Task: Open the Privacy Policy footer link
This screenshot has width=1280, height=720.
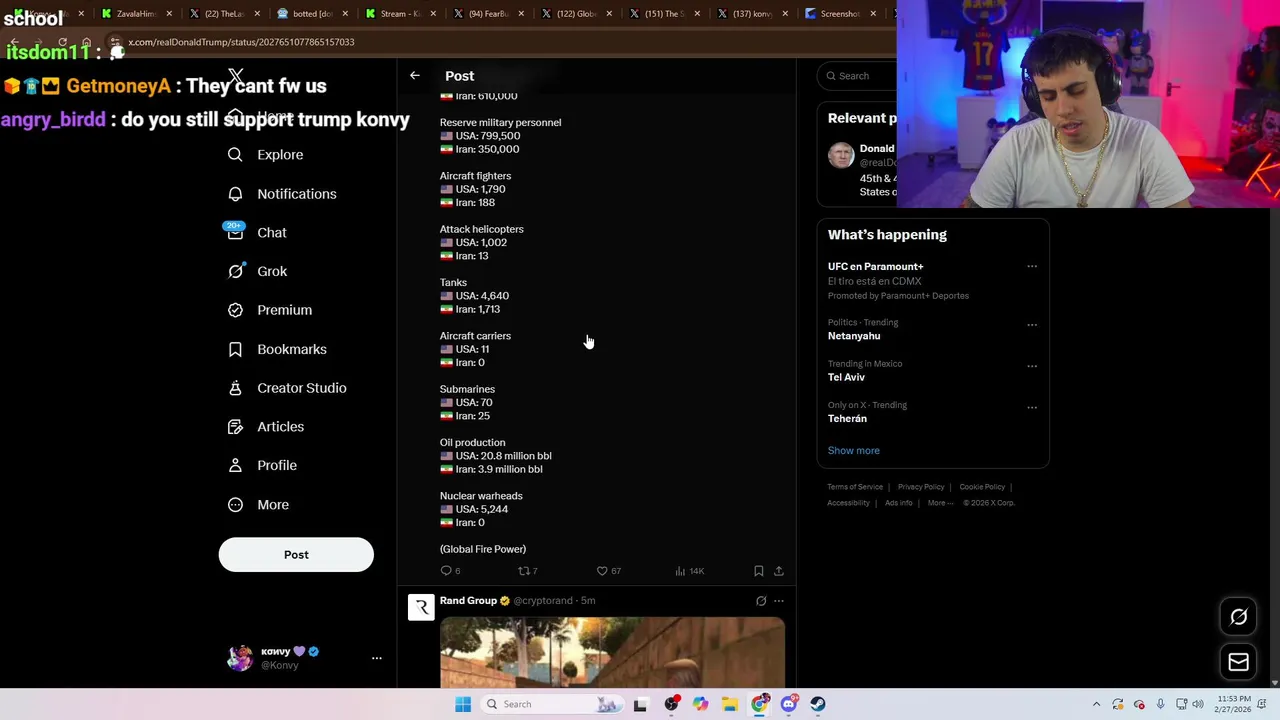Action: 921,487
